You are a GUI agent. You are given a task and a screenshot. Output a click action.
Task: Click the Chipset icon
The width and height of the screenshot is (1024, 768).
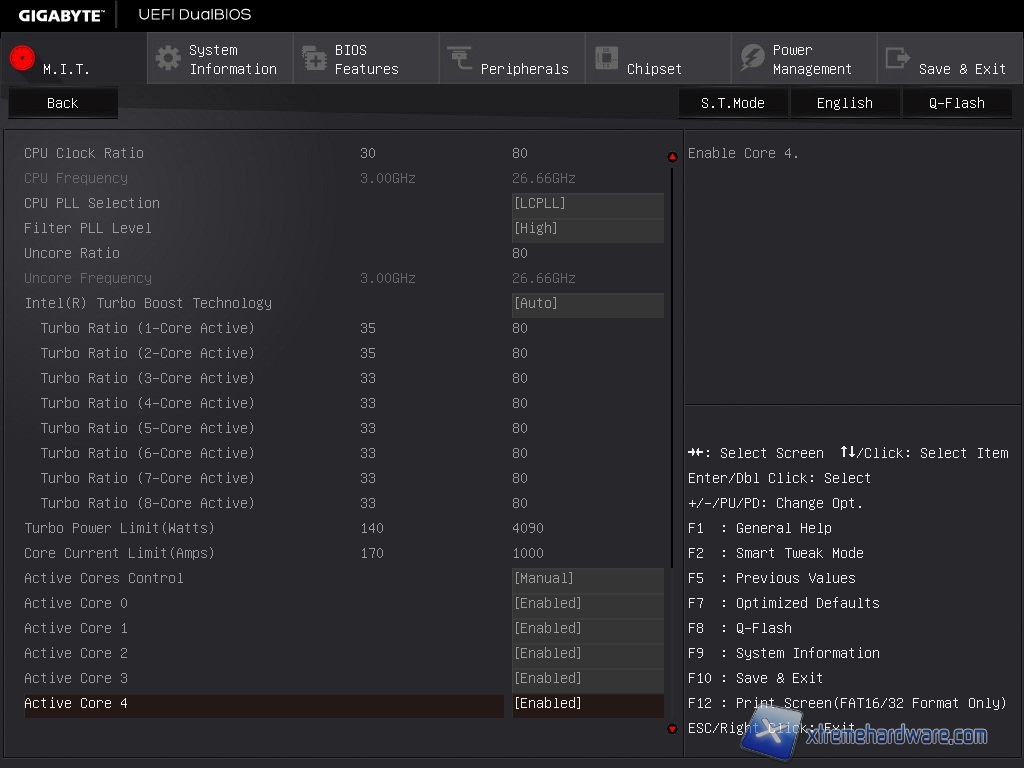[606, 58]
